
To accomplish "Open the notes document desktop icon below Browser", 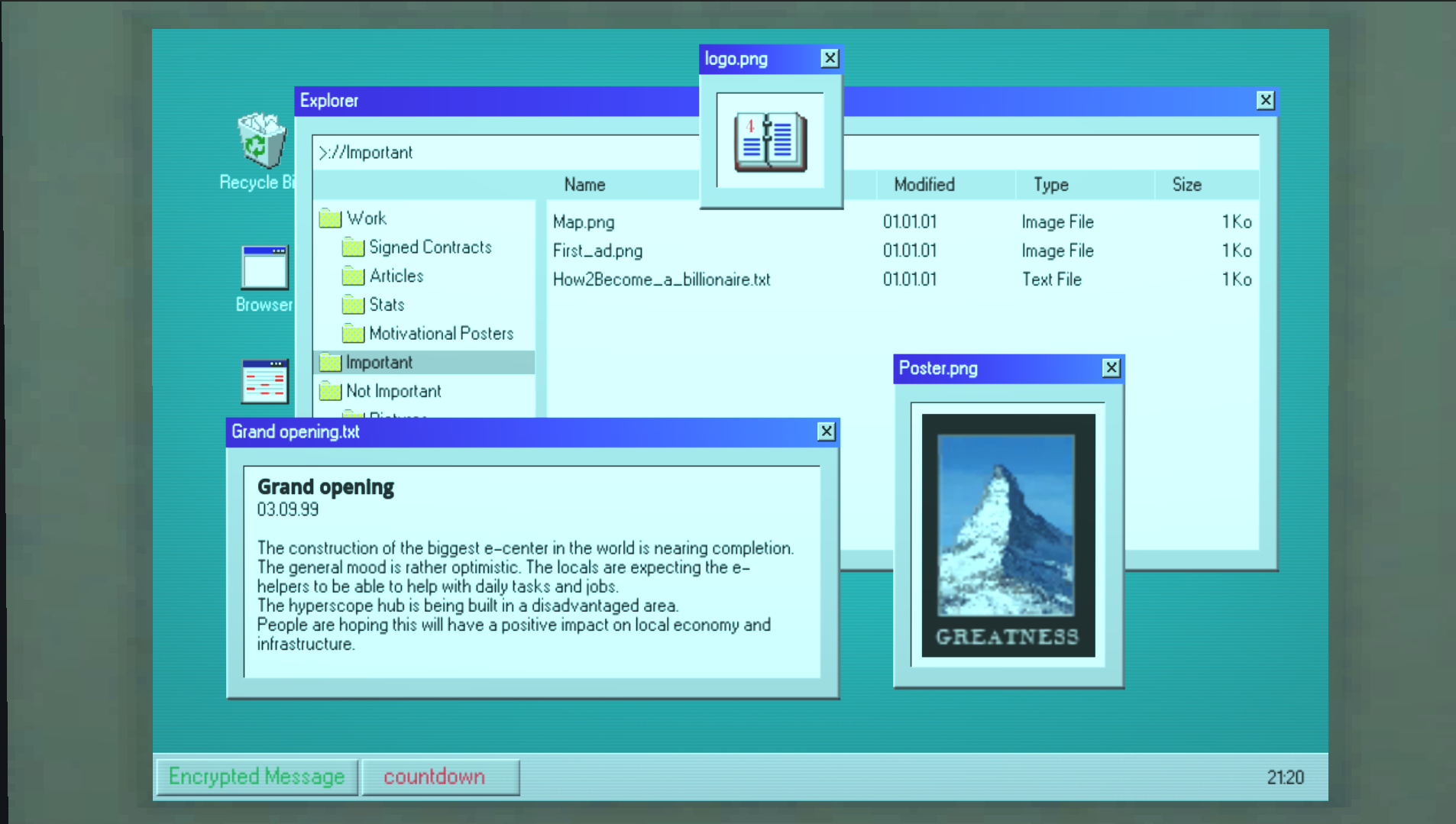I will click(x=264, y=381).
